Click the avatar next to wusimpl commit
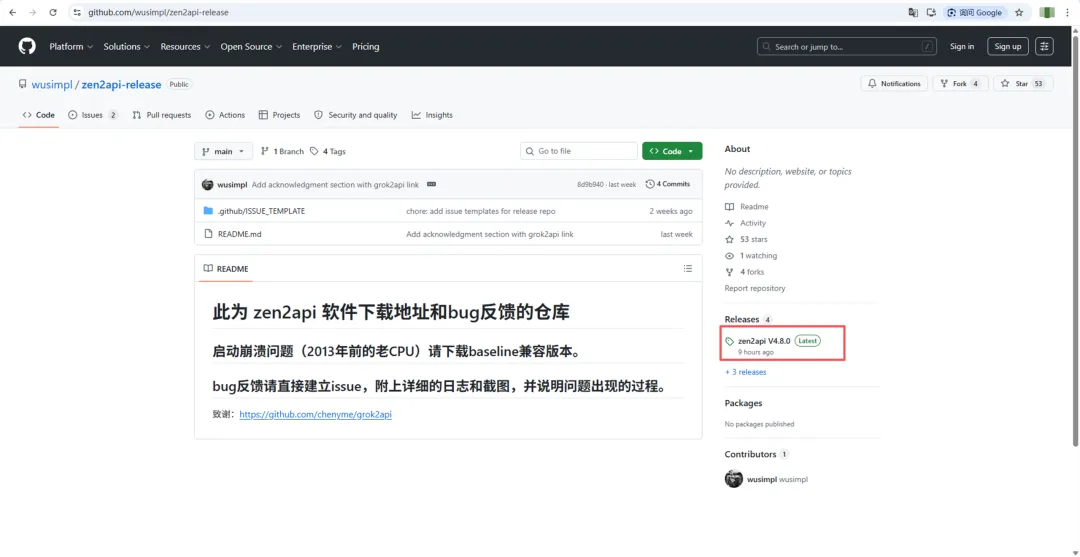 [207, 185]
